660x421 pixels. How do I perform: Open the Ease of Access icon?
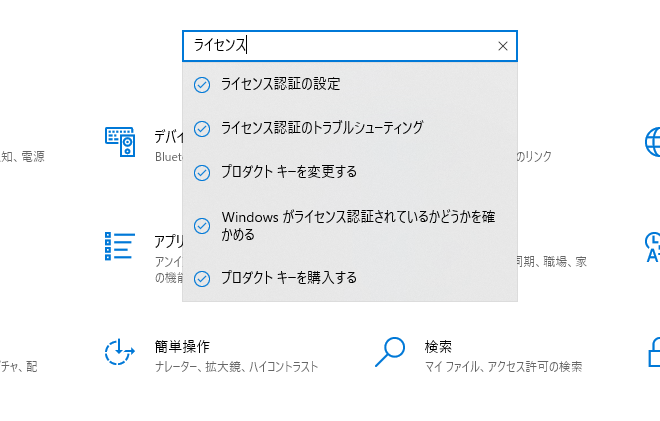click(120, 352)
